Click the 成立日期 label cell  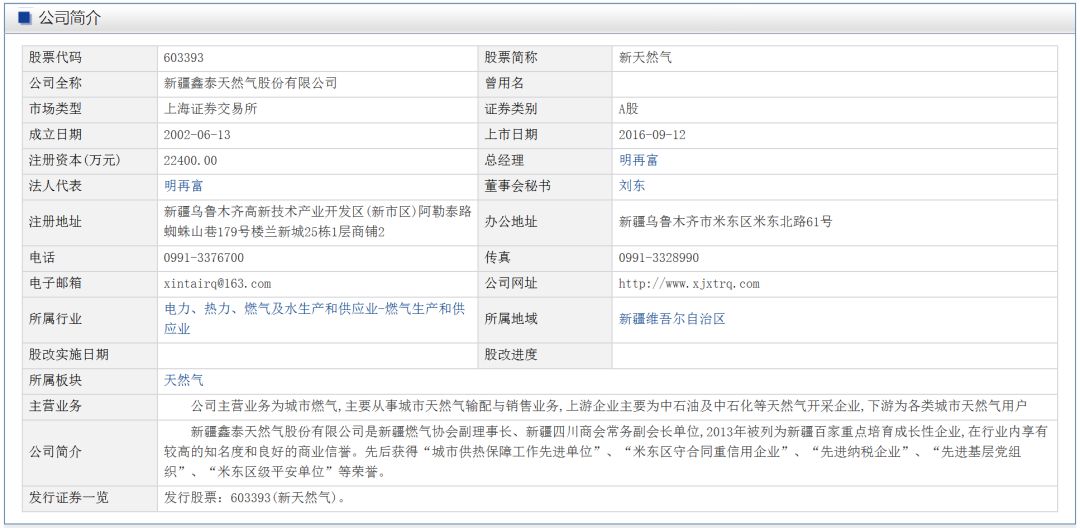click(x=90, y=135)
